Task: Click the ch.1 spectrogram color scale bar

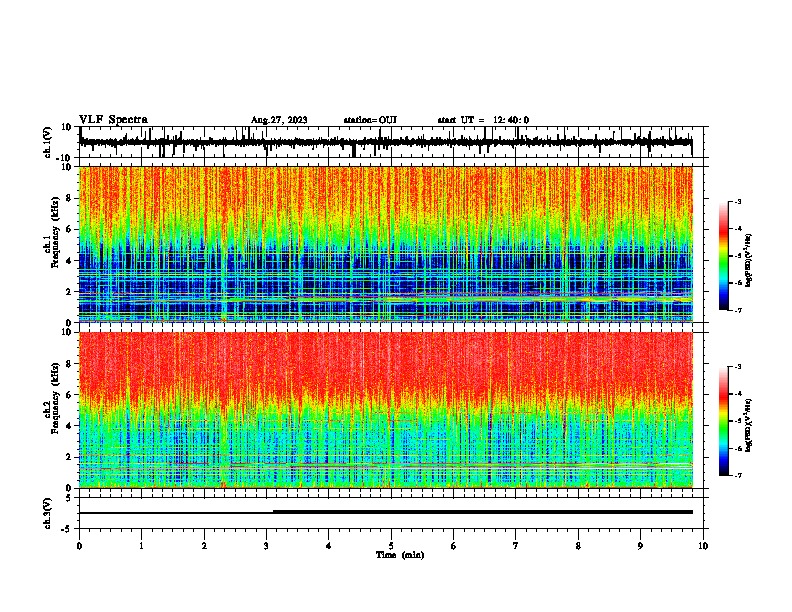Action: tap(724, 256)
